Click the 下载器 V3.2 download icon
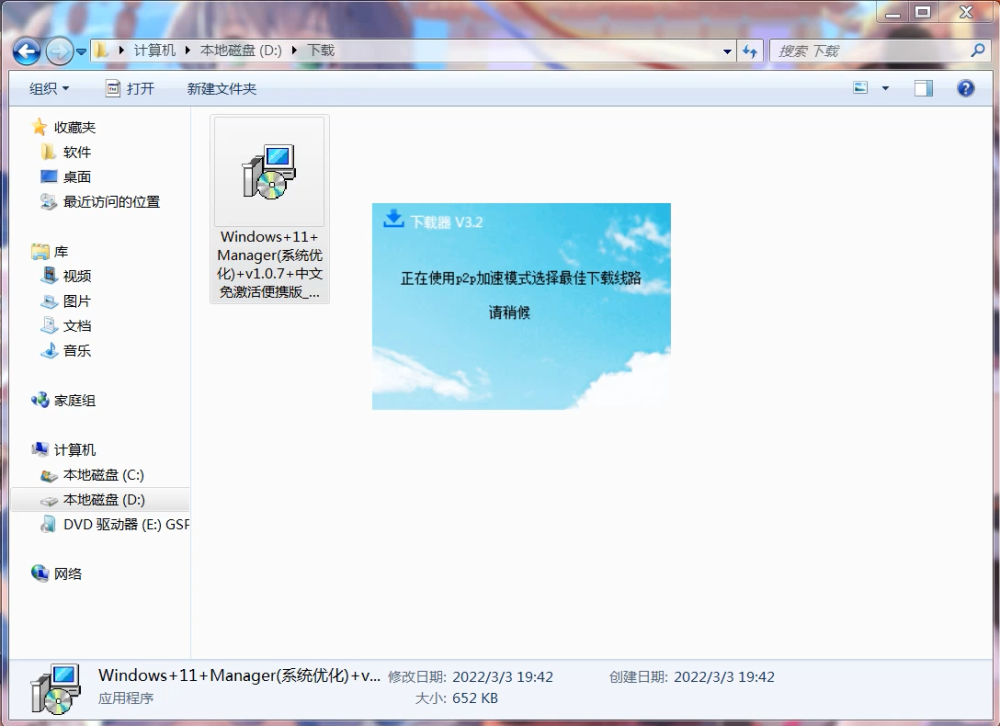 [x=393, y=218]
